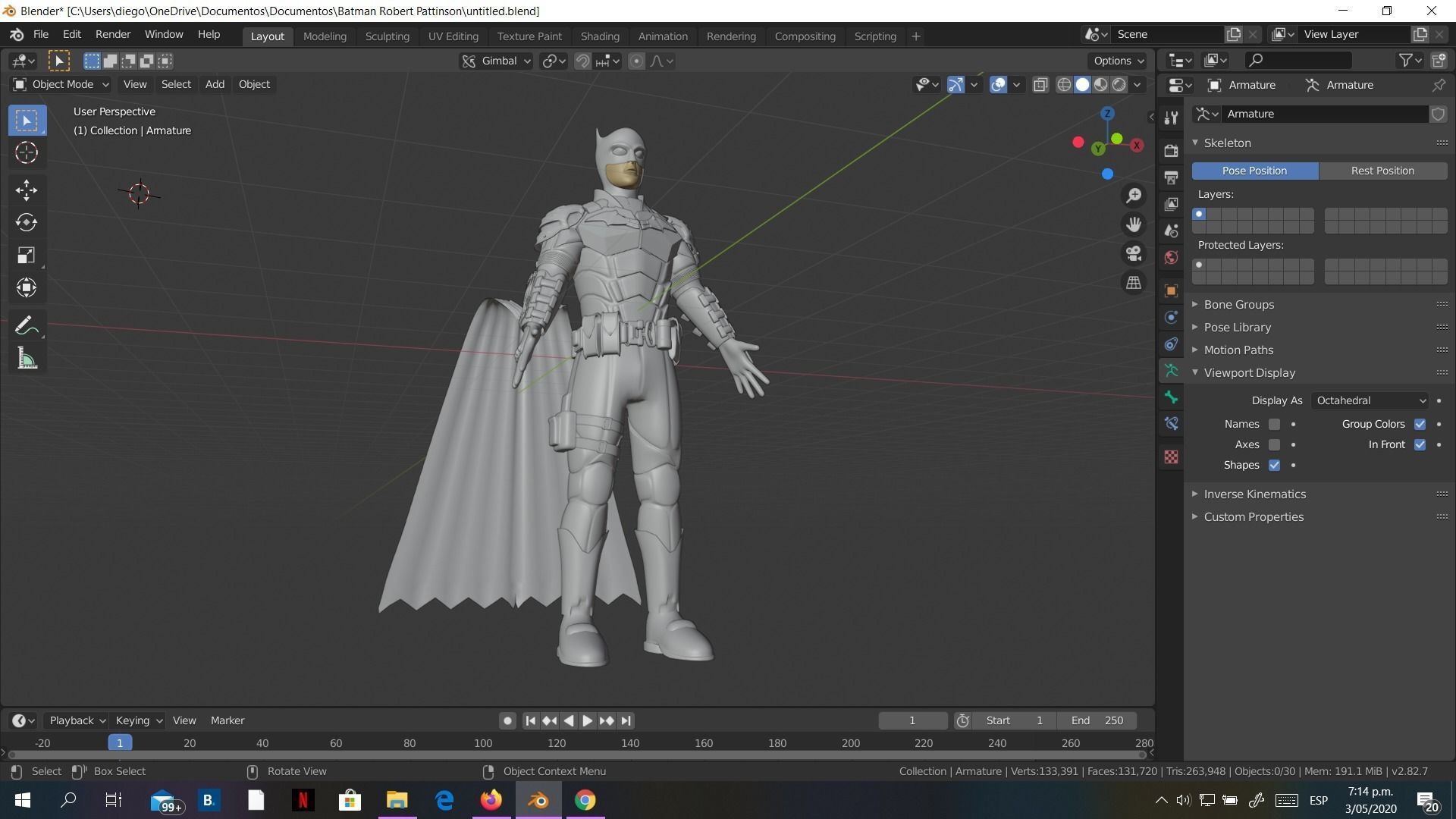Open Output properties printer tab
This screenshot has width=1456, height=819.
coord(1172,177)
